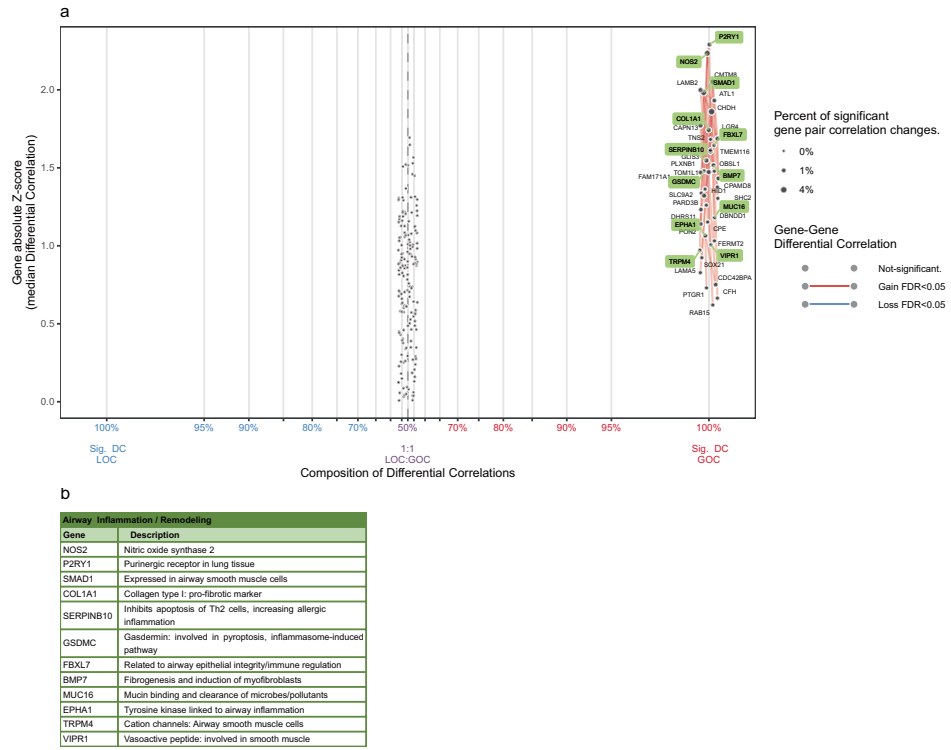The height and width of the screenshot is (750, 951).
Task: Select the NOS2 green label
Action: (x=688, y=61)
